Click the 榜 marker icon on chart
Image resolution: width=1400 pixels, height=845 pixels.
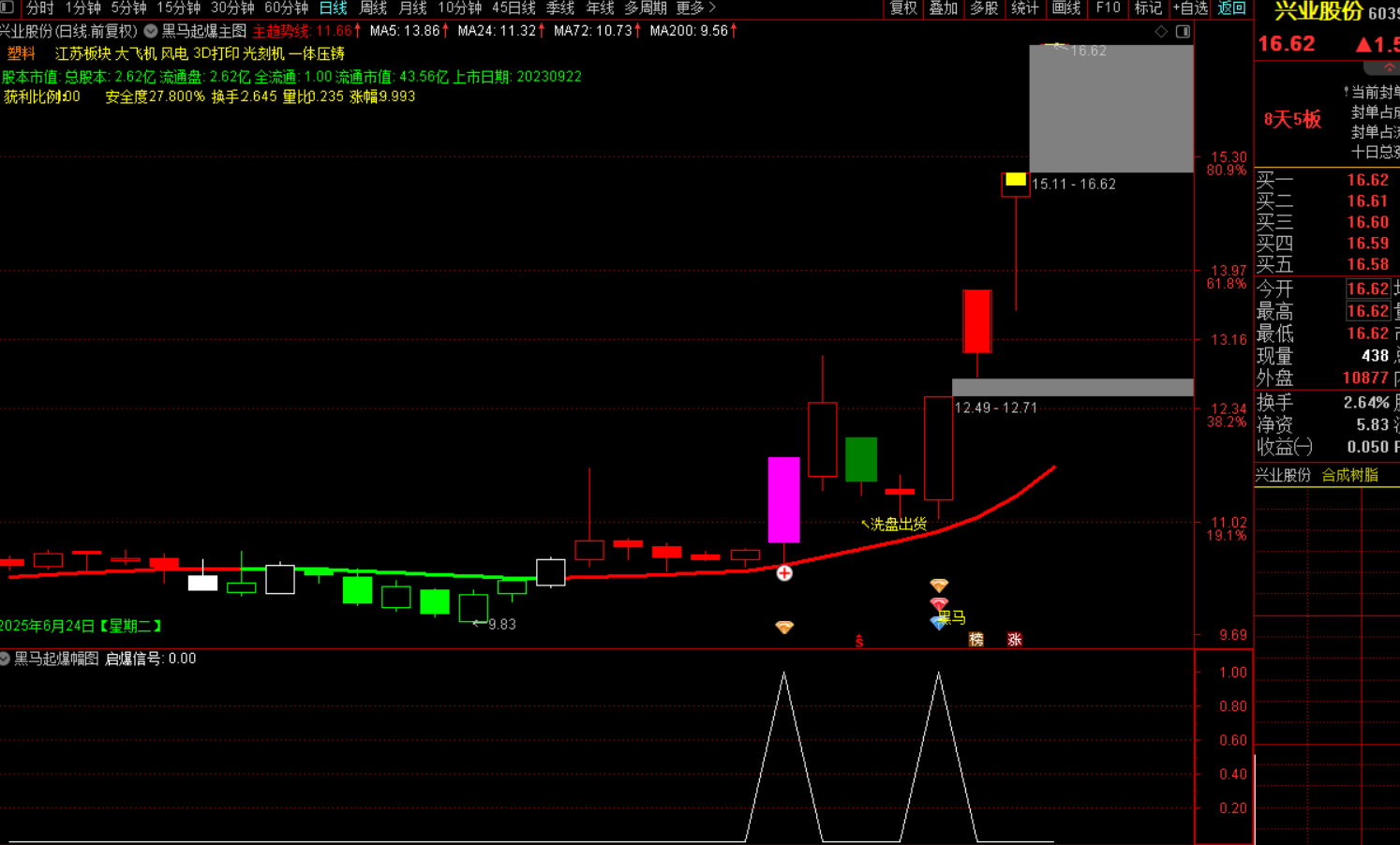click(x=976, y=639)
